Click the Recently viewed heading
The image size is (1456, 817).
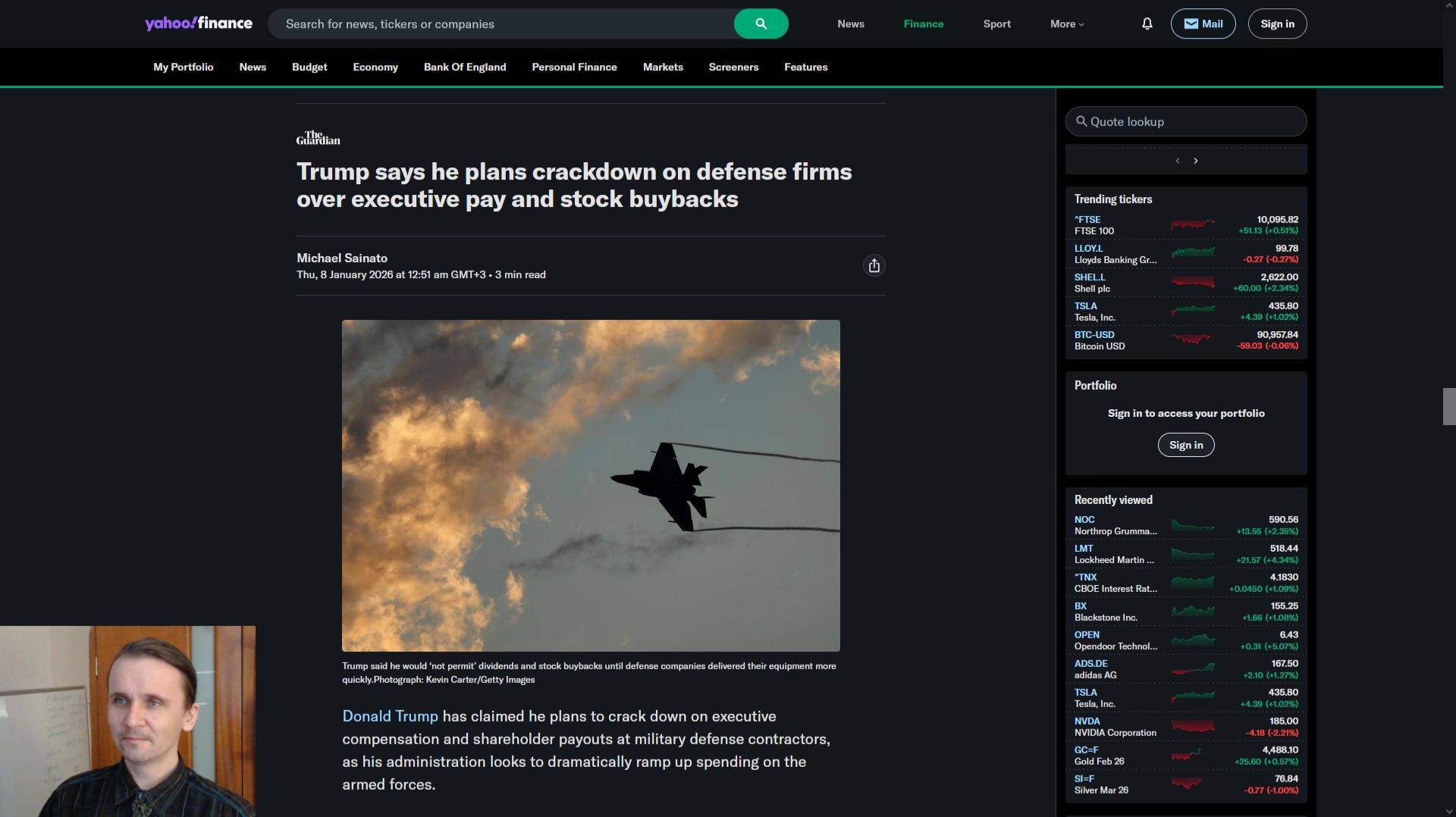click(x=1113, y=499)
